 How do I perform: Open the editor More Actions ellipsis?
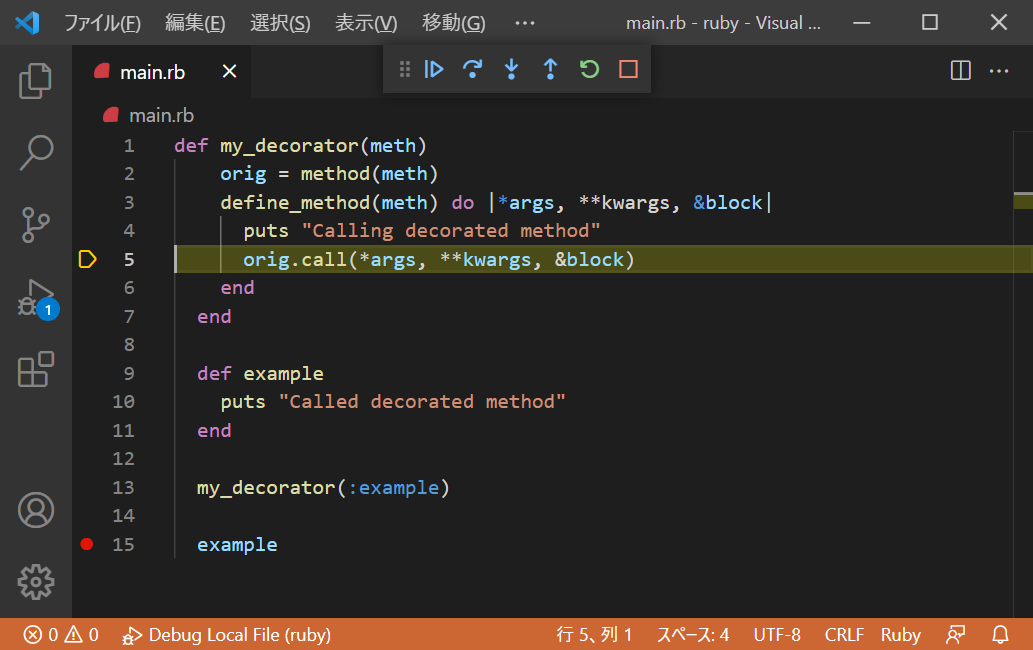(x=999, y=70)
